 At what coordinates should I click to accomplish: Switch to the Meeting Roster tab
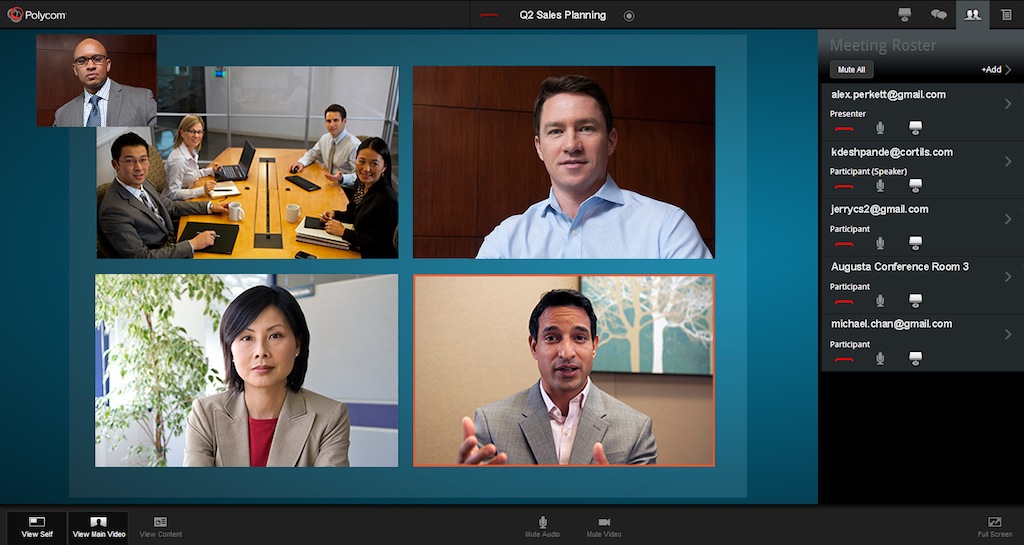tap(970, 15)
